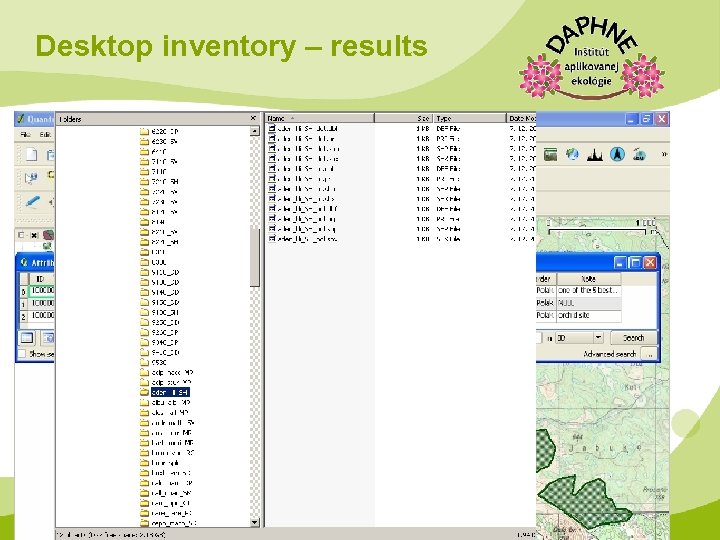Sort files by the Date Modified column header
Viewport: 720px width, 540px height.
point(521,118)
